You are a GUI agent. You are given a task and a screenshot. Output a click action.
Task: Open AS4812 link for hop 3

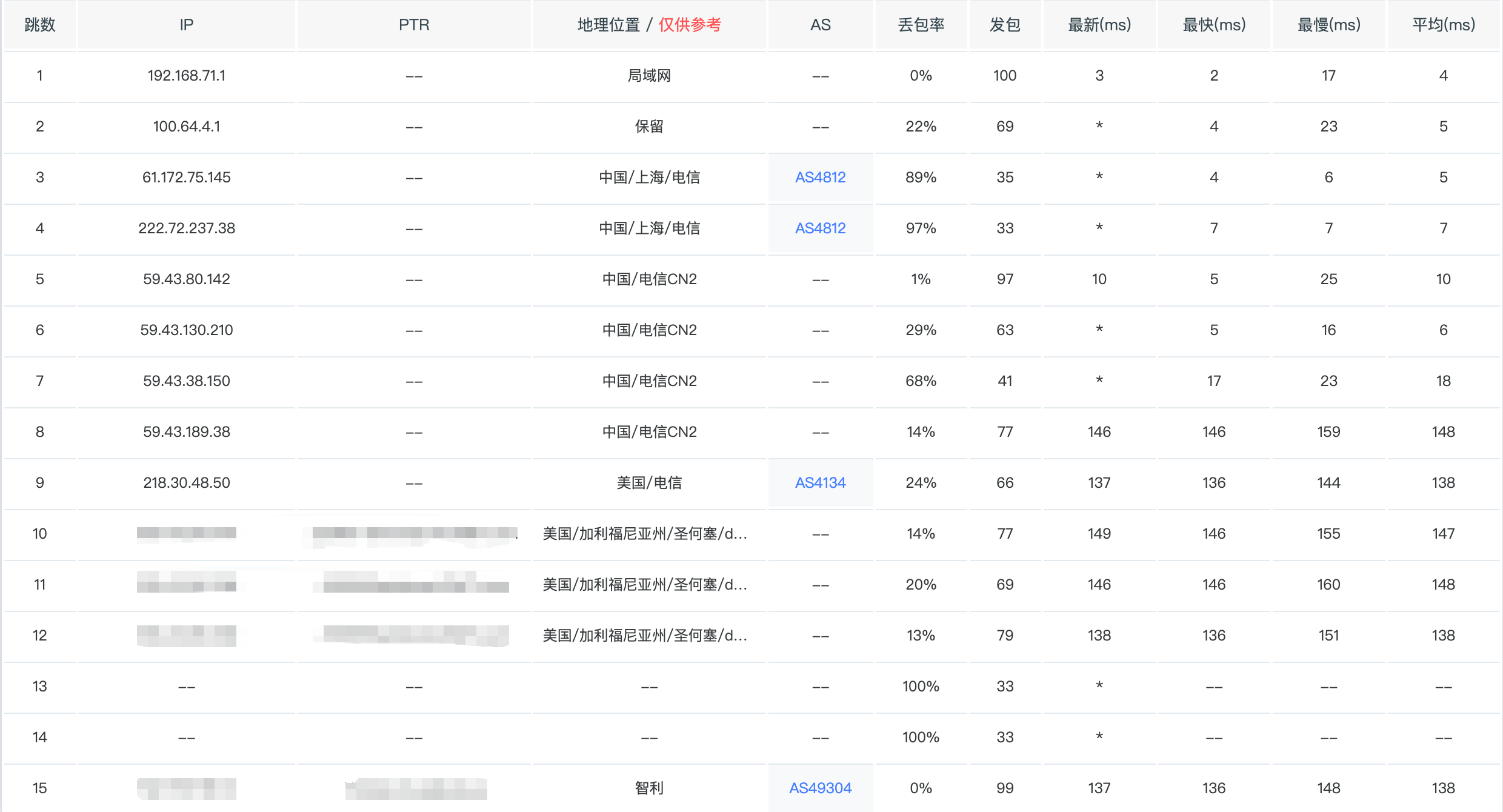coord(820,178)
